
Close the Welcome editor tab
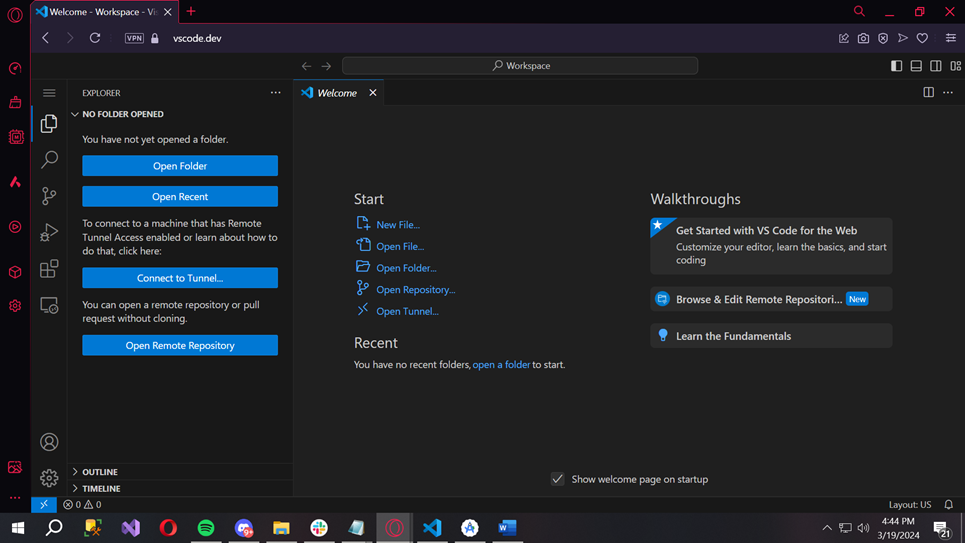coord(373,93)
